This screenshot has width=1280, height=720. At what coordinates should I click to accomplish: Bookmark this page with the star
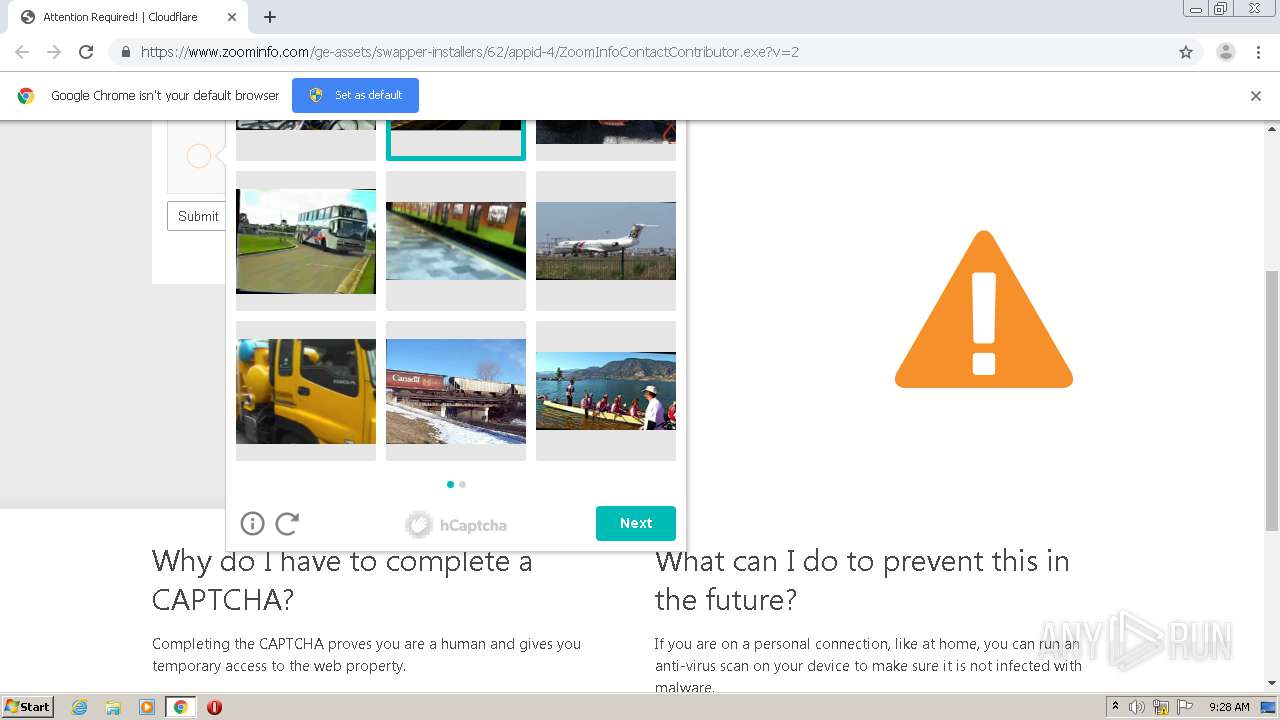1186,52
